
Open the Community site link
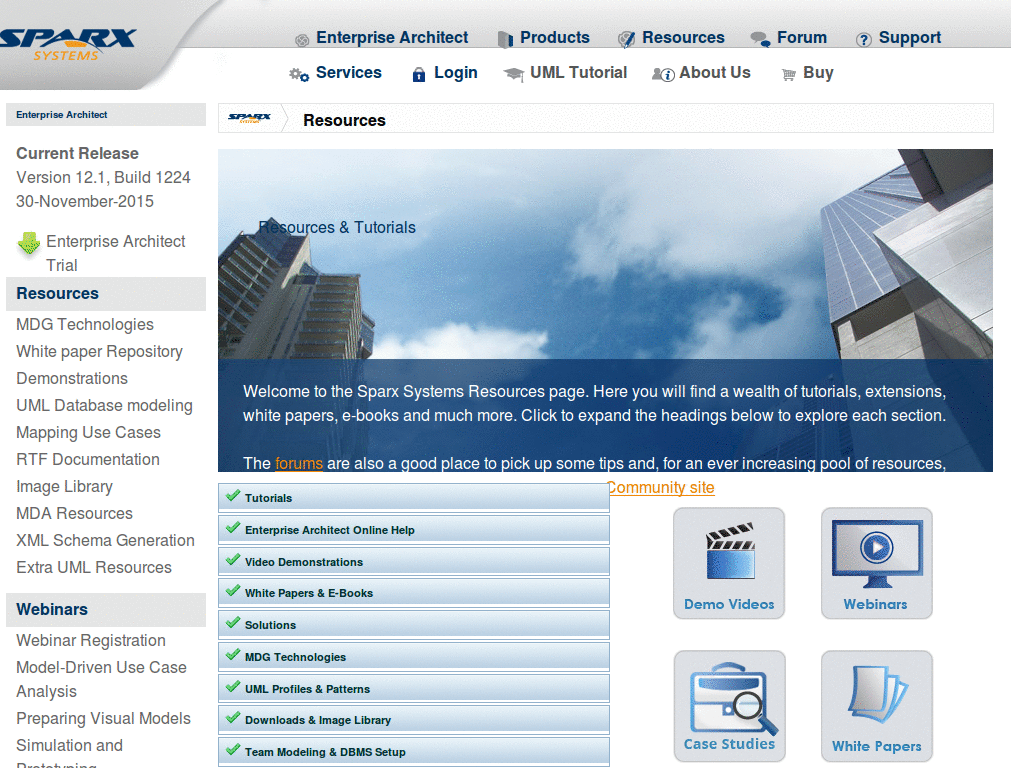tap(660, 488)
